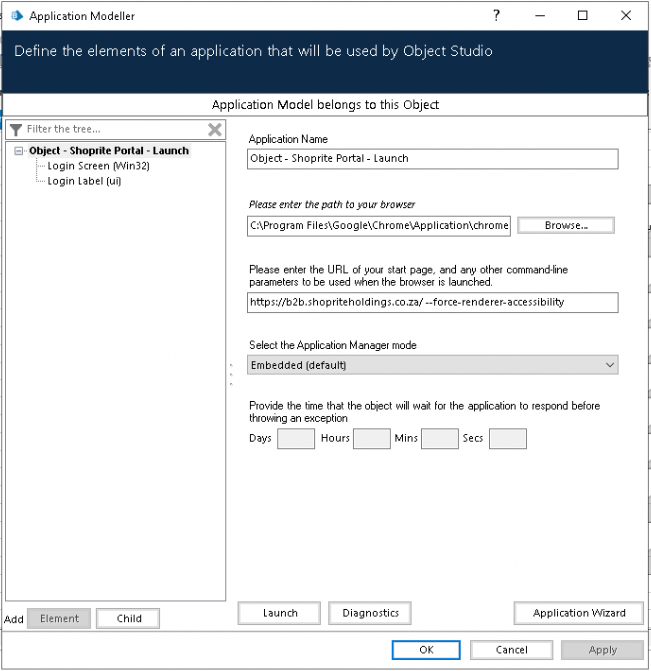Click the Filter the tree search box
The height and width of the screenshot is (671, 651).
116,129
